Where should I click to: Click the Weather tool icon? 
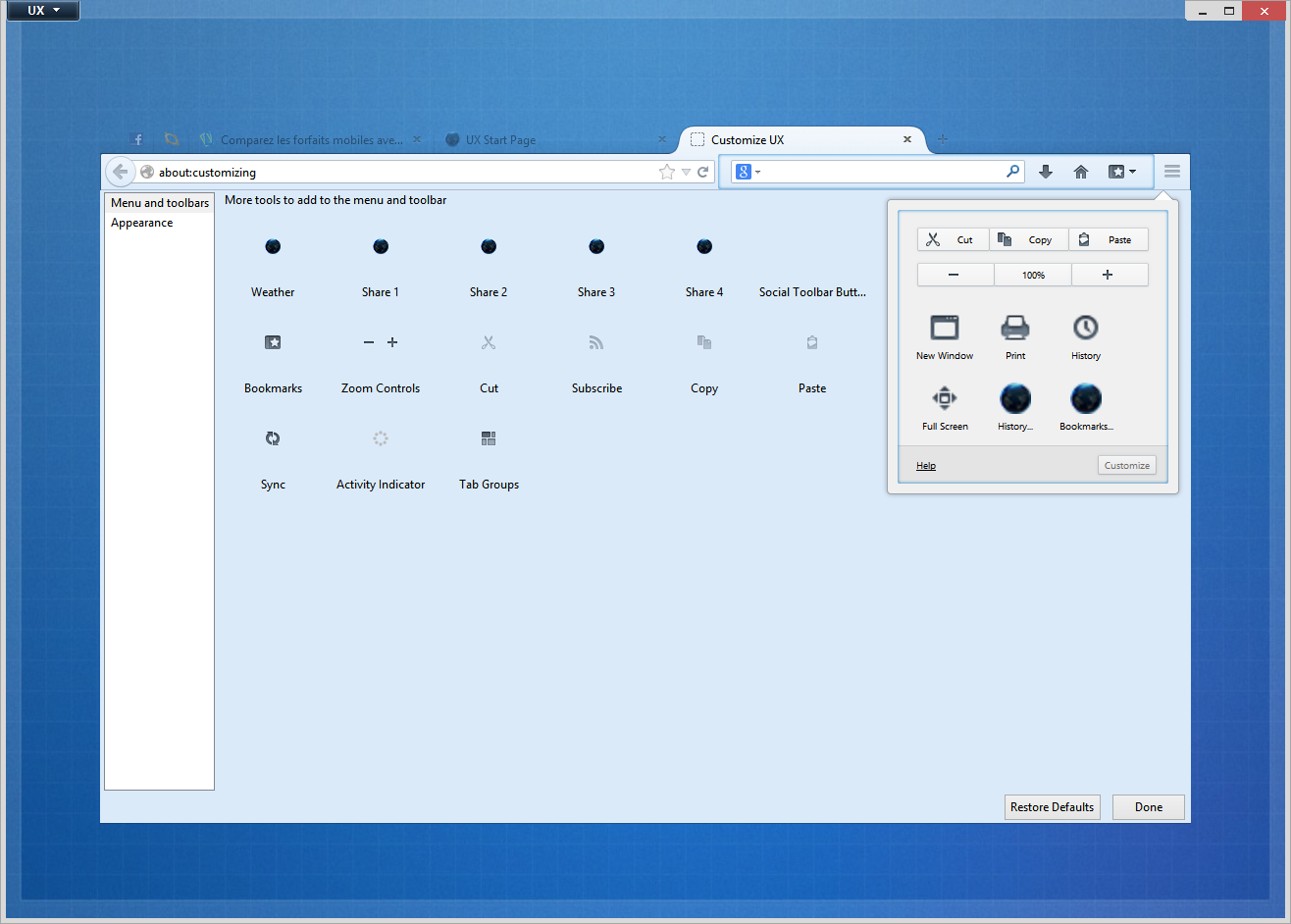pos(273,247)
